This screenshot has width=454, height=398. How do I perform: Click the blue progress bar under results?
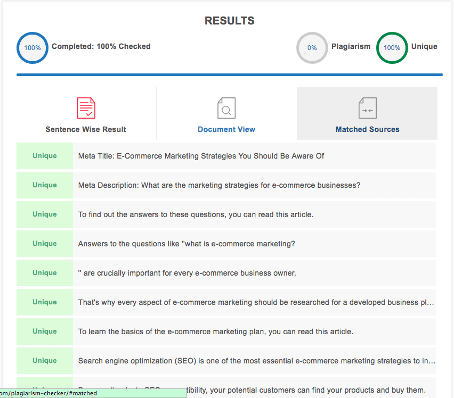click(x=230, y=75)
